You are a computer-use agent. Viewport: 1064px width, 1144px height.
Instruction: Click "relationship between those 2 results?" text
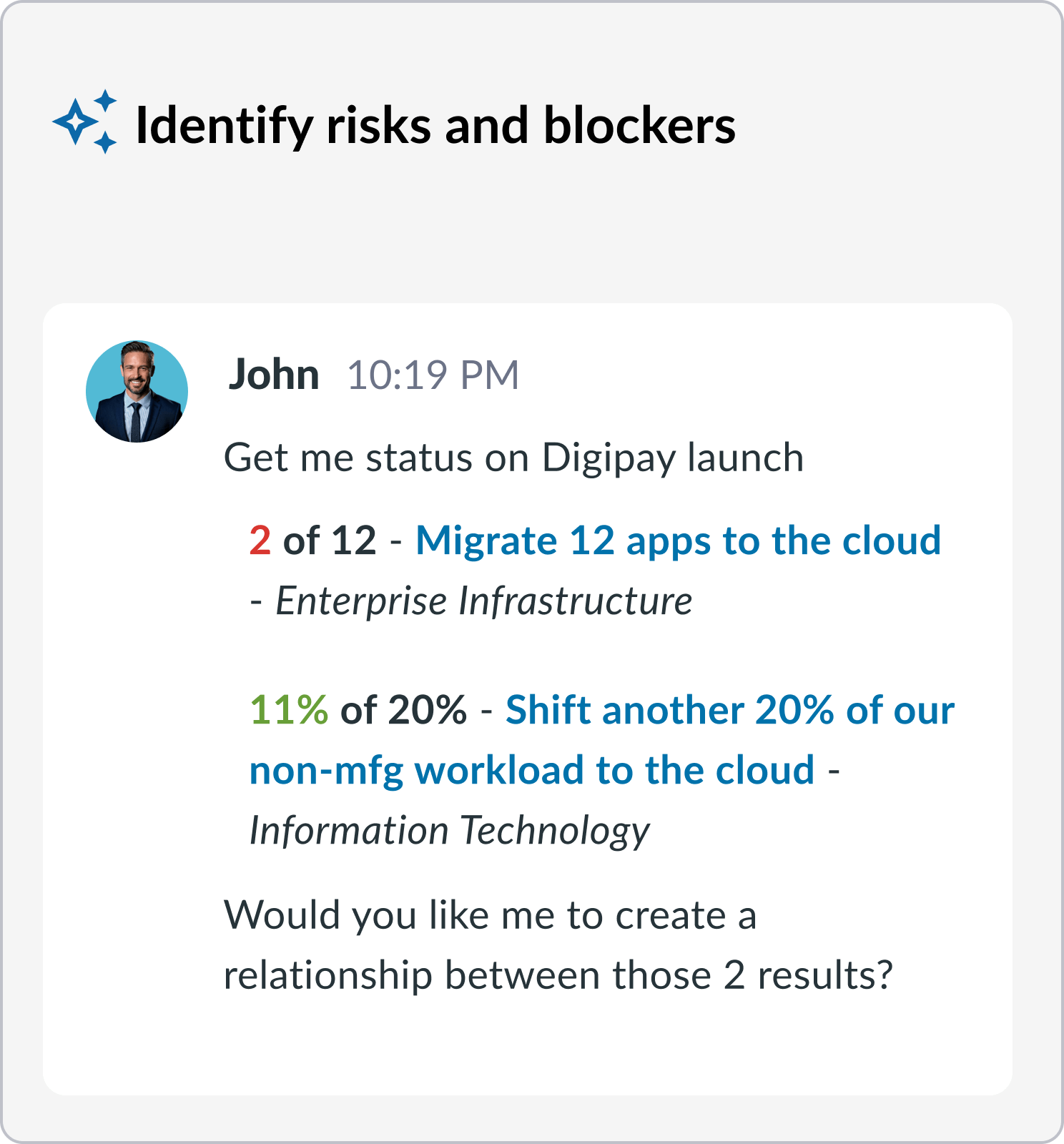(x=558, y=975)
